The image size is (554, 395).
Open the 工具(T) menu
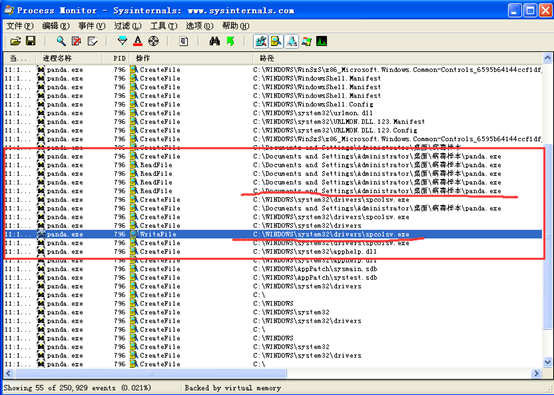click(164, 26)
